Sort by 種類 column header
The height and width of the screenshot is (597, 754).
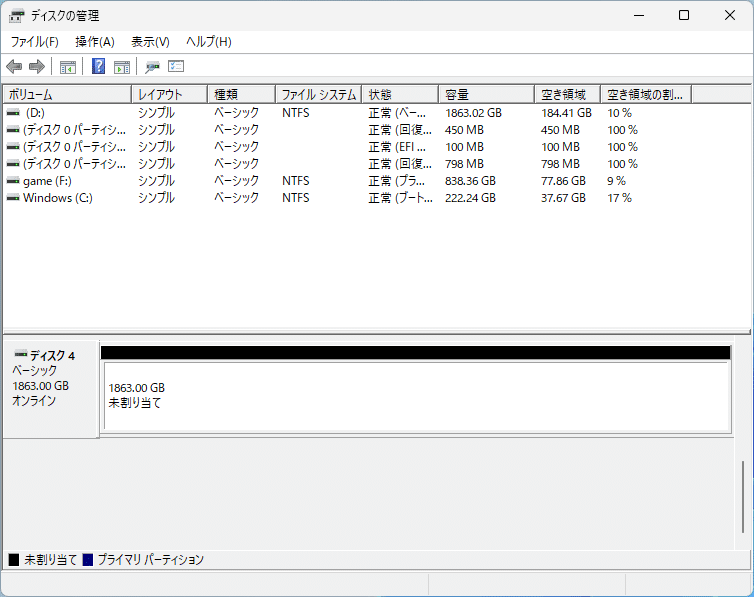pyautogui.click(x=242, y=95)
